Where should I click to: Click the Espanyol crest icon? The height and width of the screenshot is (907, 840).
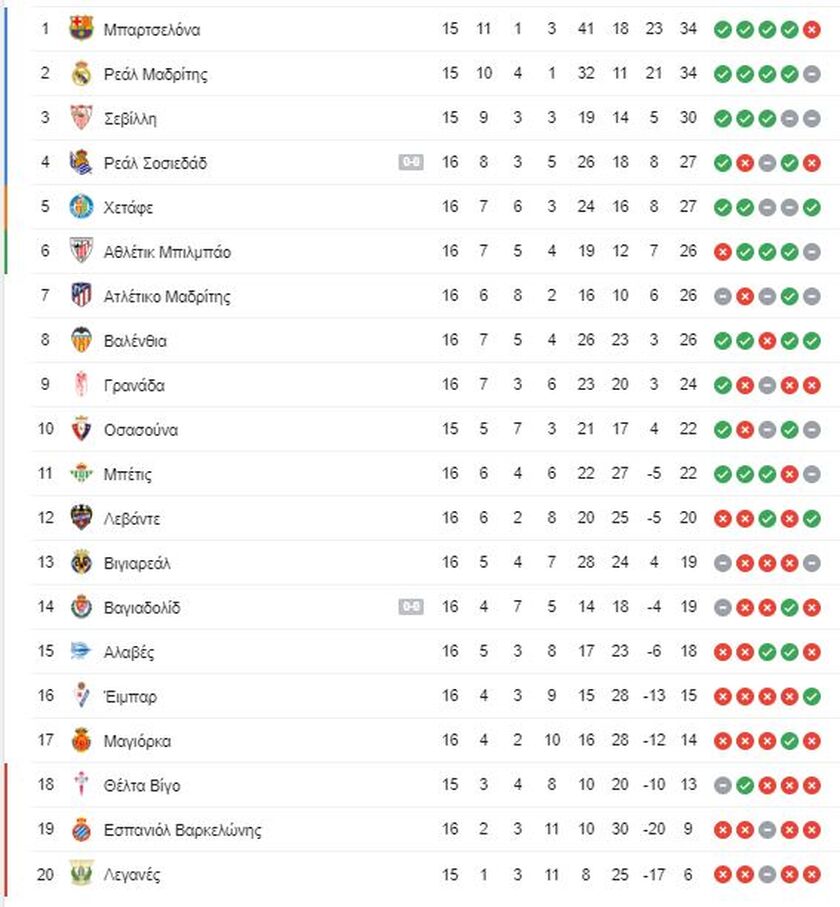[81, 829]
